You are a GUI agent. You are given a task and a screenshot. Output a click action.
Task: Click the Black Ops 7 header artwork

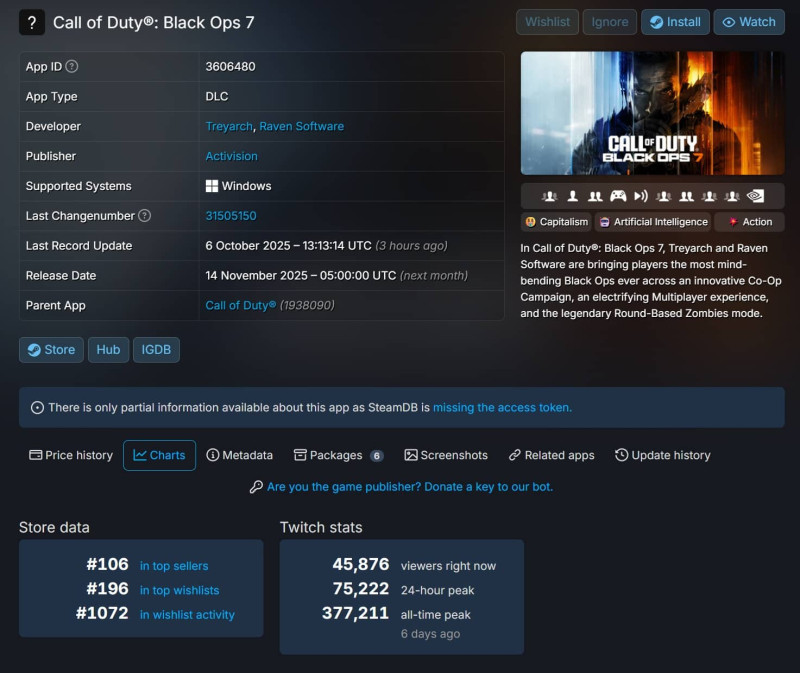coord(652,113)
